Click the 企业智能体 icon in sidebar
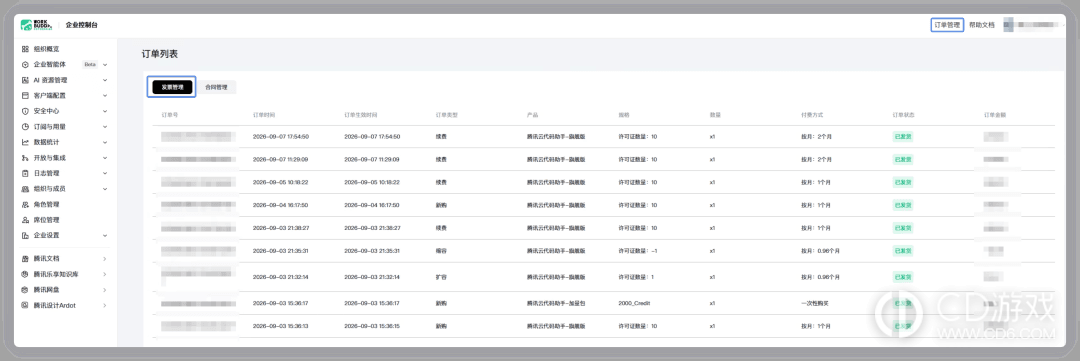1080x361 pixels. coord(25,65)
